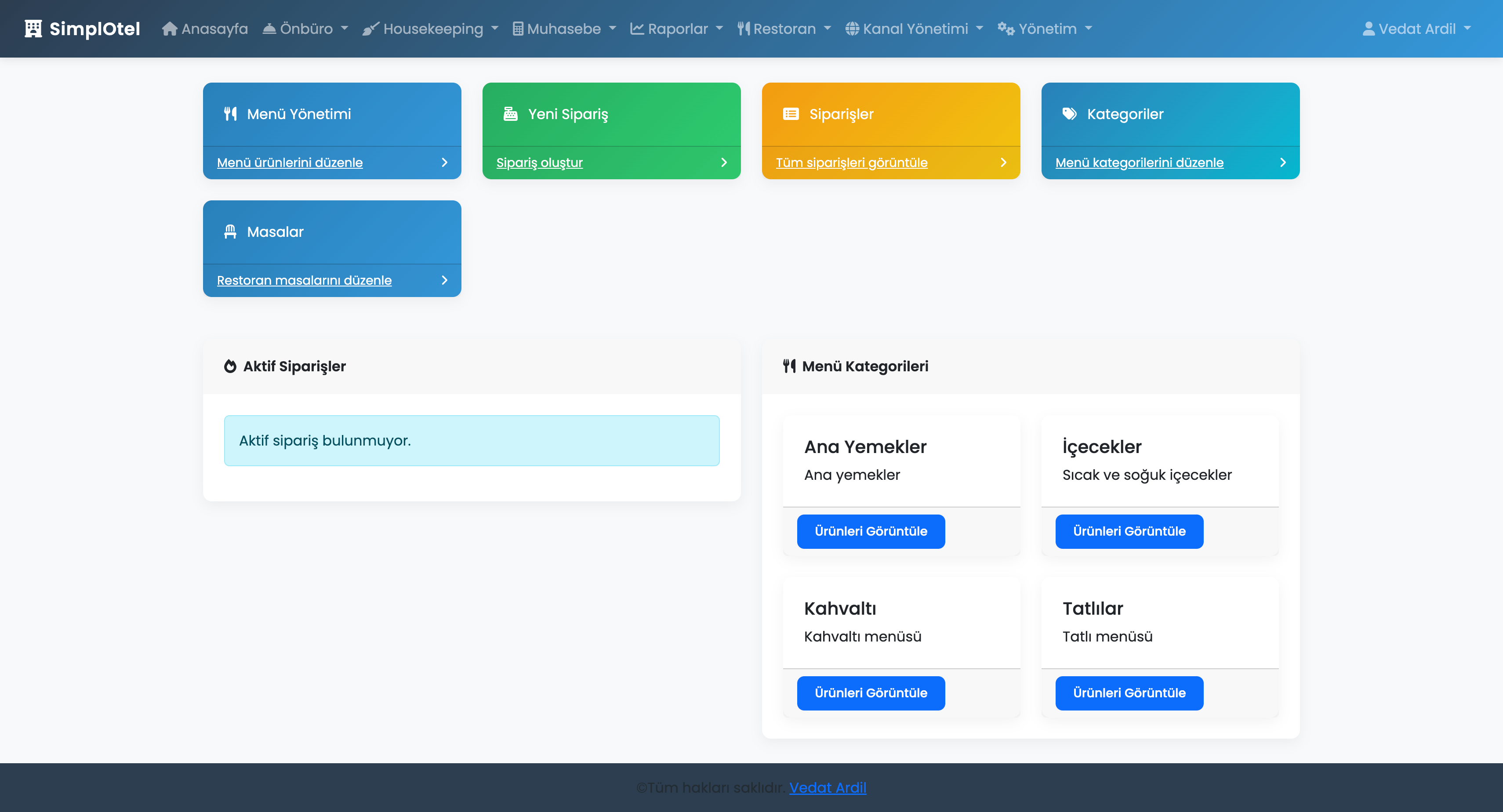Click the Vedat Ardil footer link
This screenshot has height=812, width=1503.
click(x=828, y=787)
